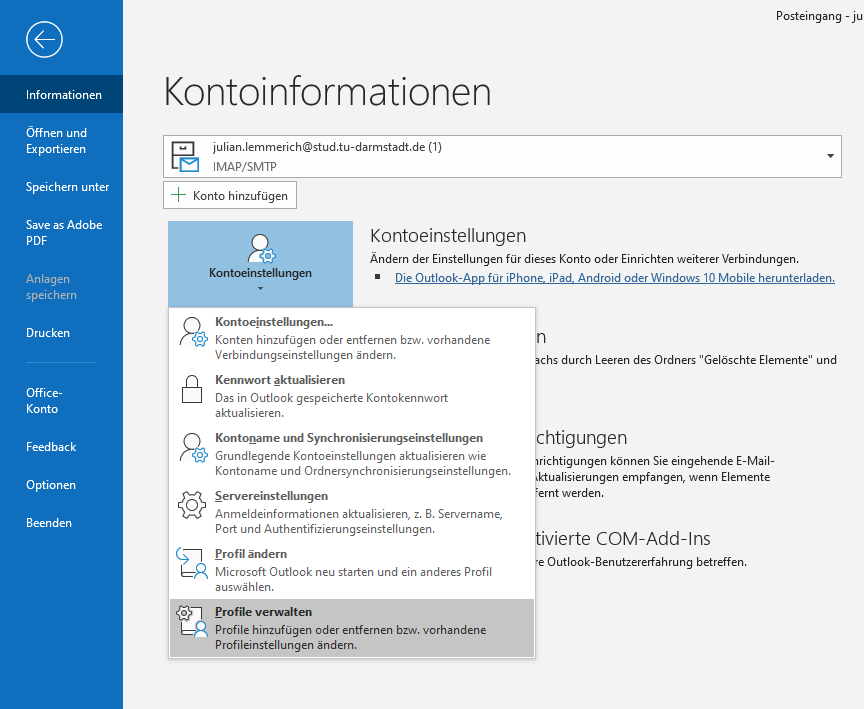Click the Kontoname und Synchronisierungseinstellungen icon
The width and height of the screenshot is (864, 709).
(191, 447)
